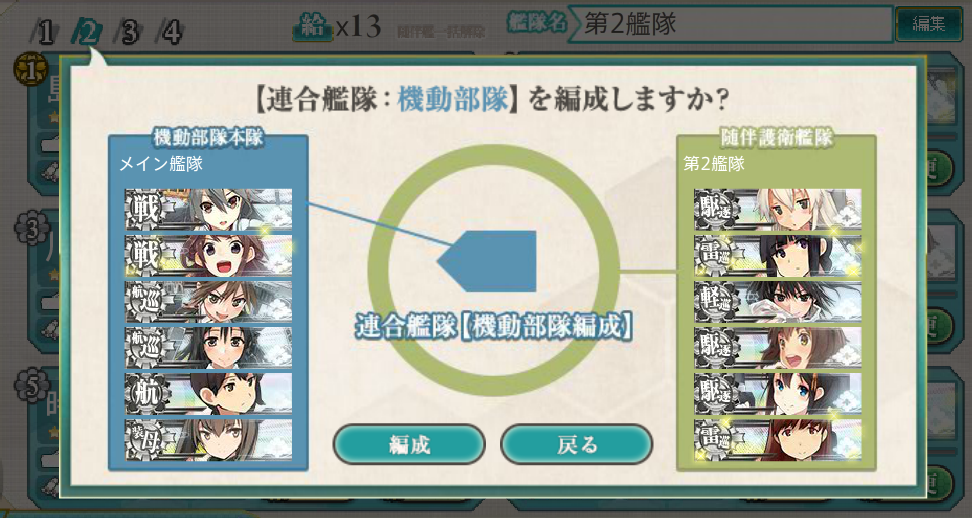The width and height of the screenshot is (972, 518).
Task: Select first 戦 battleship in main fleet
Action: [208, 209]
